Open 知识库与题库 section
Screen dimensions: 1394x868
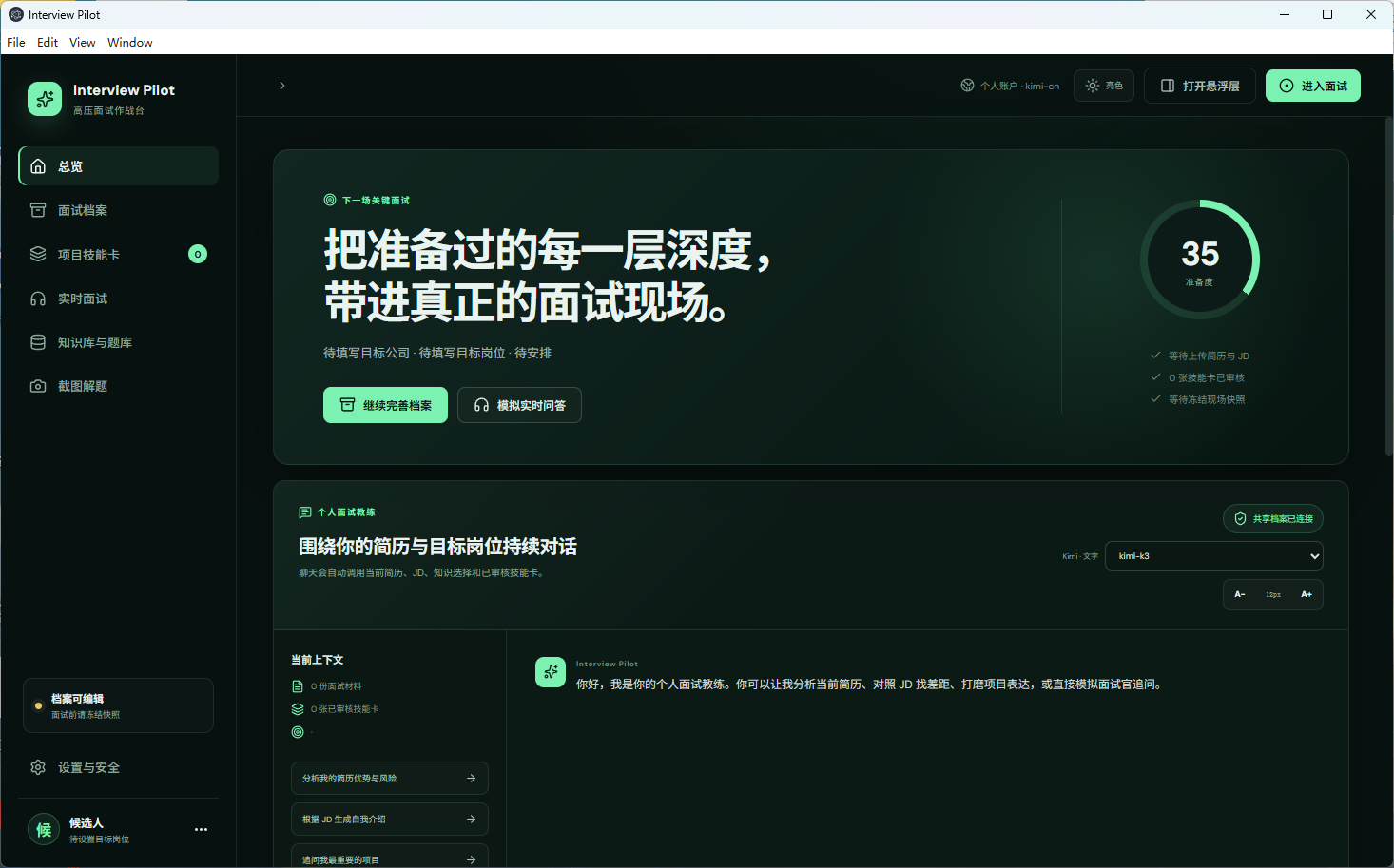tap(119, 342)
